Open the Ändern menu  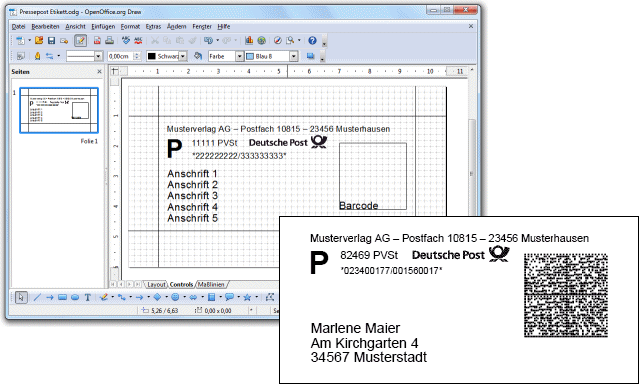pos(176,26)
